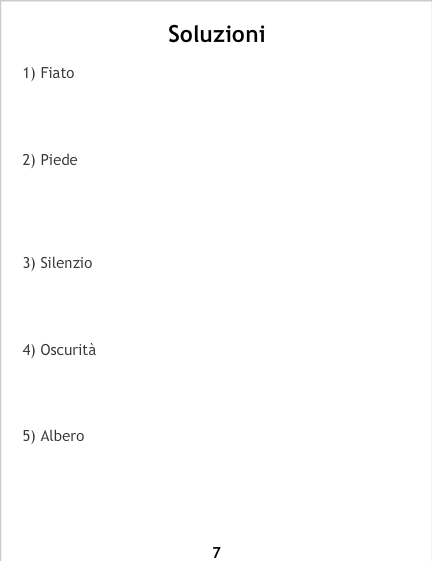Click the "4)" list number
Screen dimensions: 432x561
[29, 350]
